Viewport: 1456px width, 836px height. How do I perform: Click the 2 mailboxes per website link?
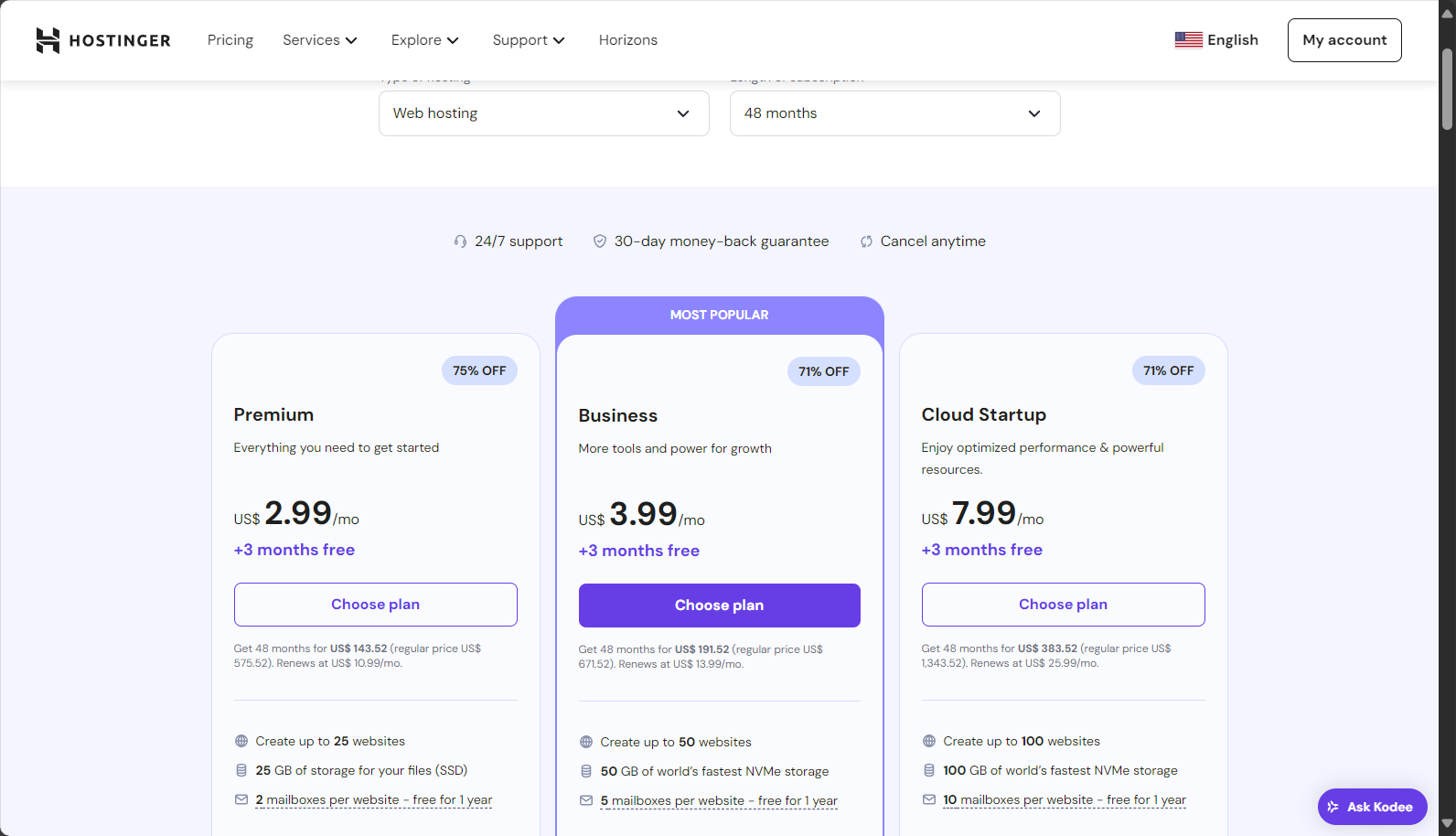click(x=374, y=800)
